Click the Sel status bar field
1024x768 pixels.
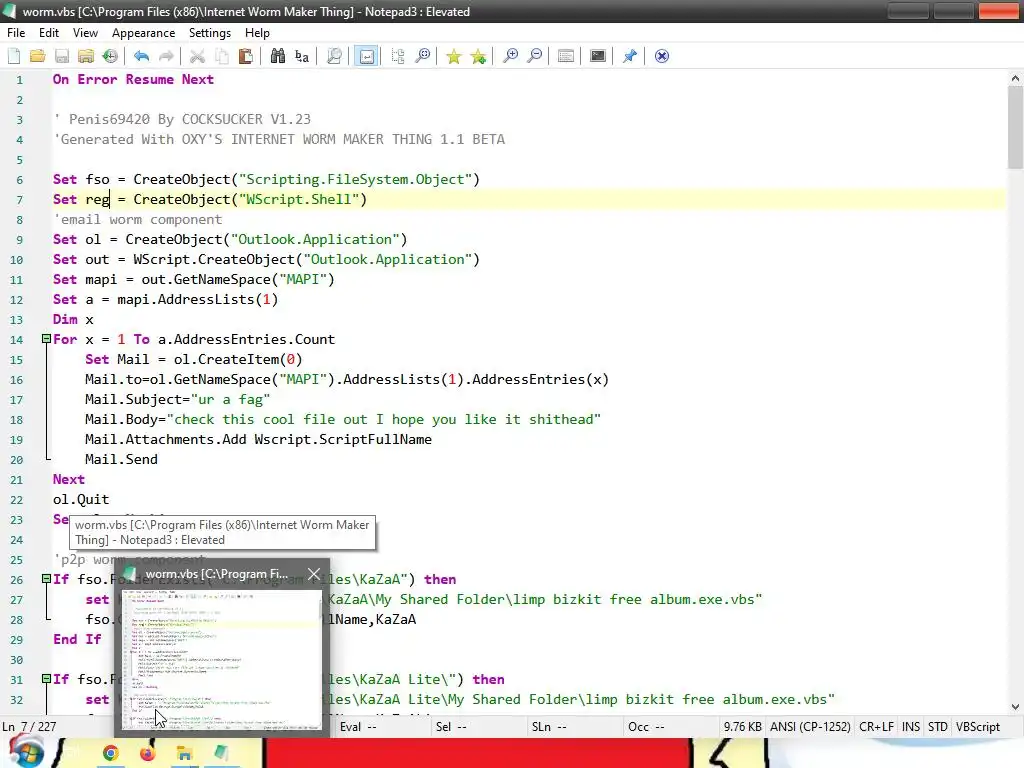coord(452,727)
